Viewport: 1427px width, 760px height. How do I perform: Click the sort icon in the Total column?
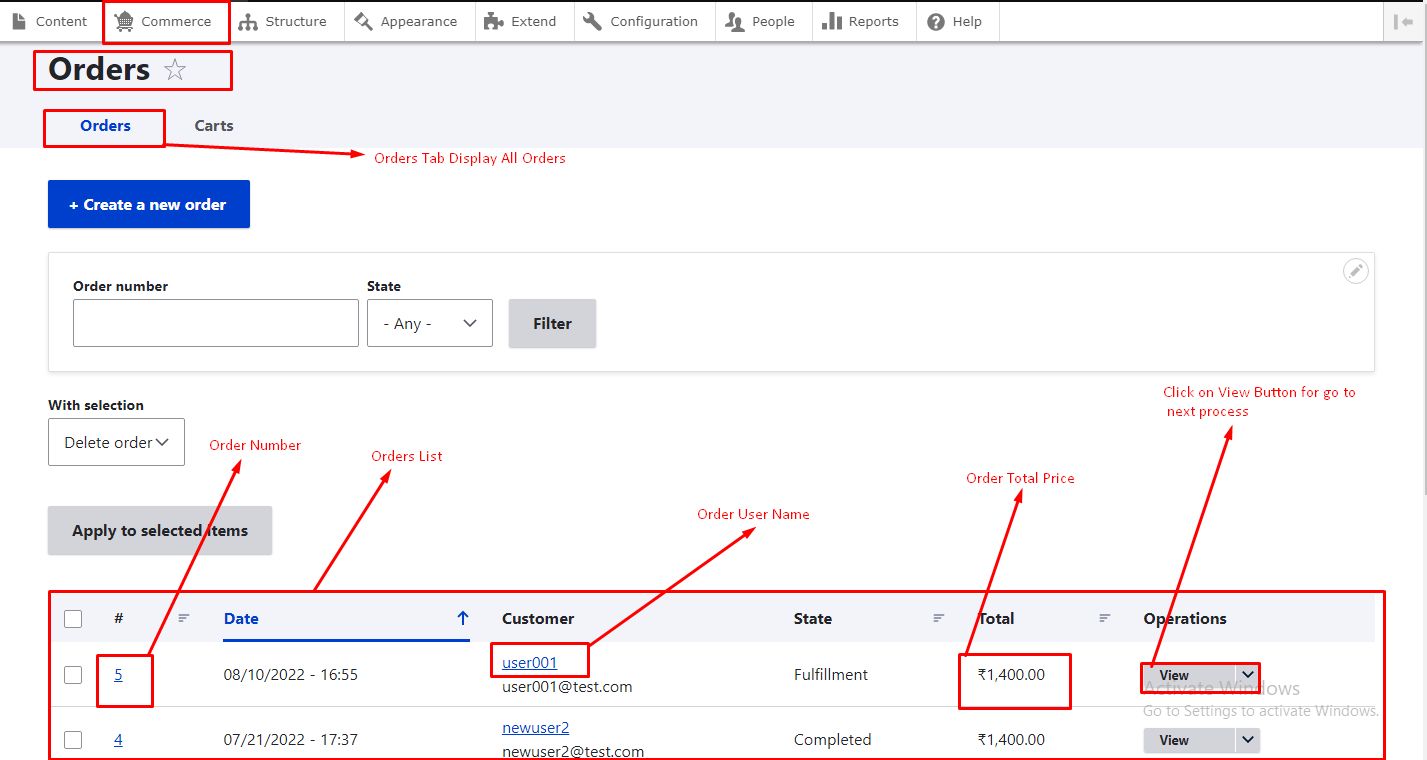1104,619
